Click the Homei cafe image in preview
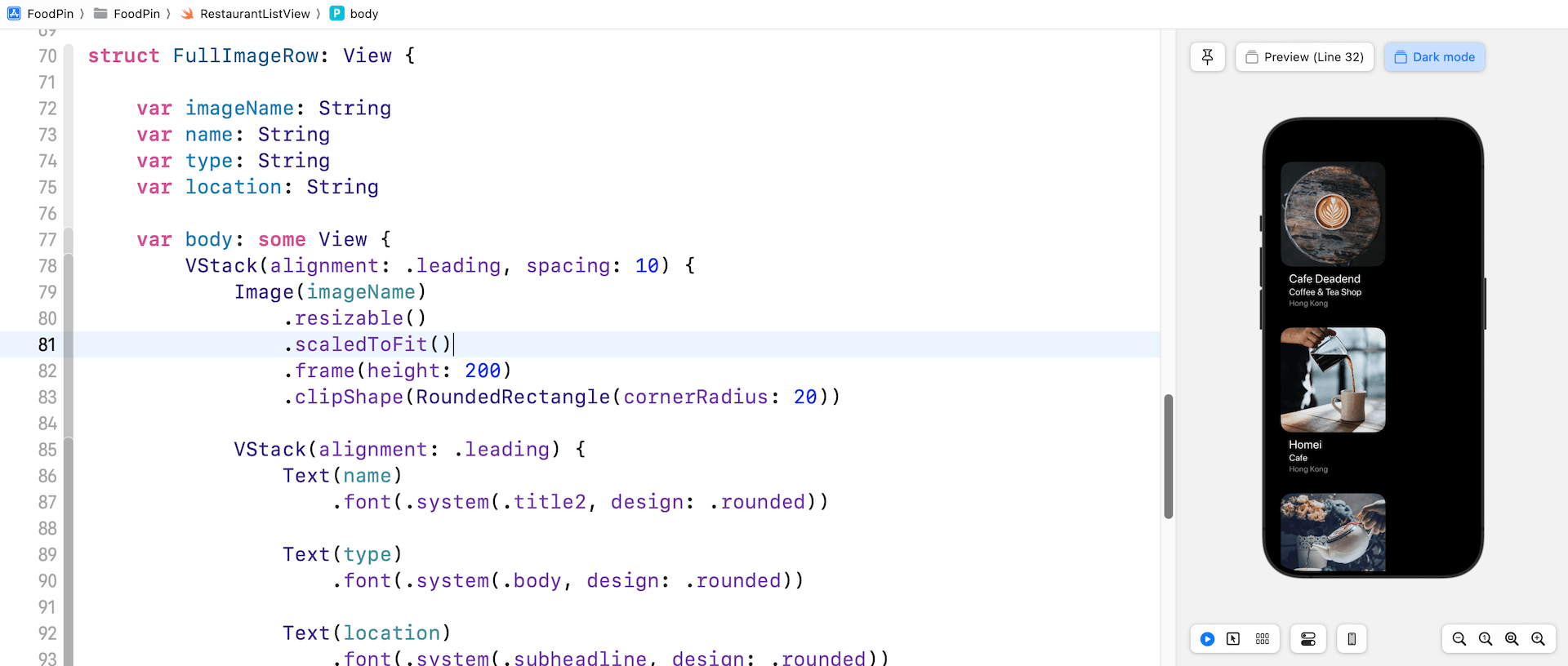Viewport: 1568px width, 666px height. click(x=1333, y=380)
